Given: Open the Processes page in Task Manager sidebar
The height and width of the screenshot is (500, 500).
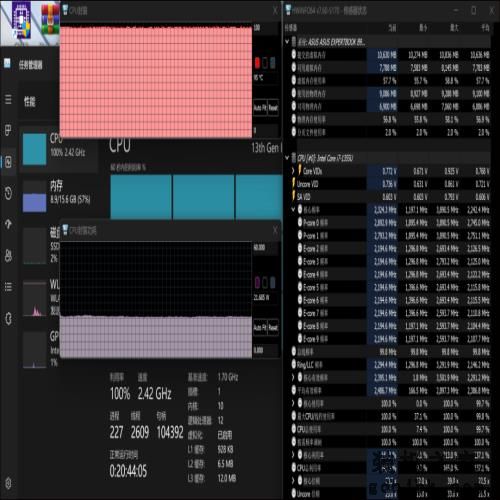Looking at the screenshot, I should (8, 130).
